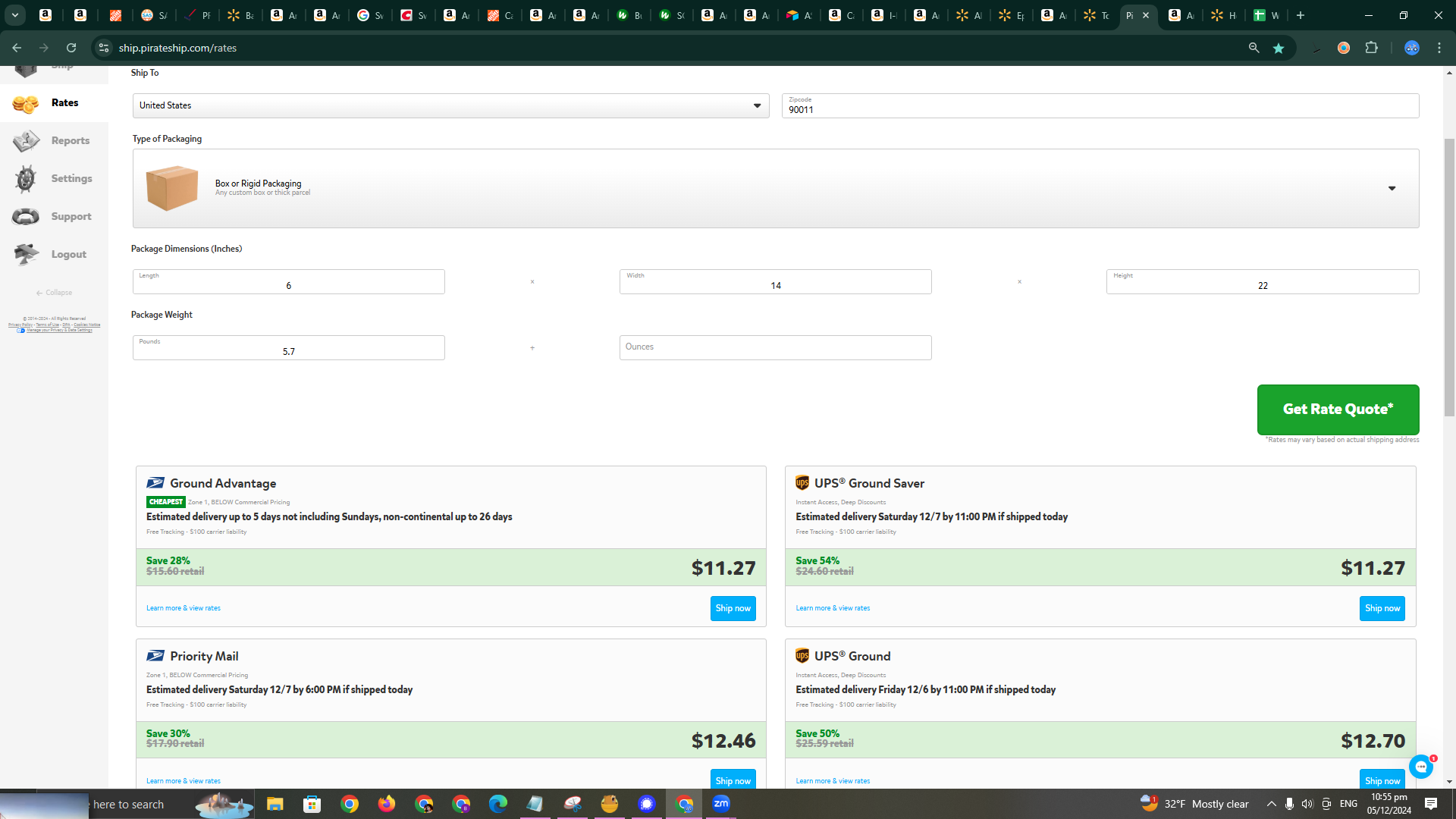The width and height of the screenshot is (1456, 819).
Task: Open Zoom from the taskbar
Action: (721, 804)
